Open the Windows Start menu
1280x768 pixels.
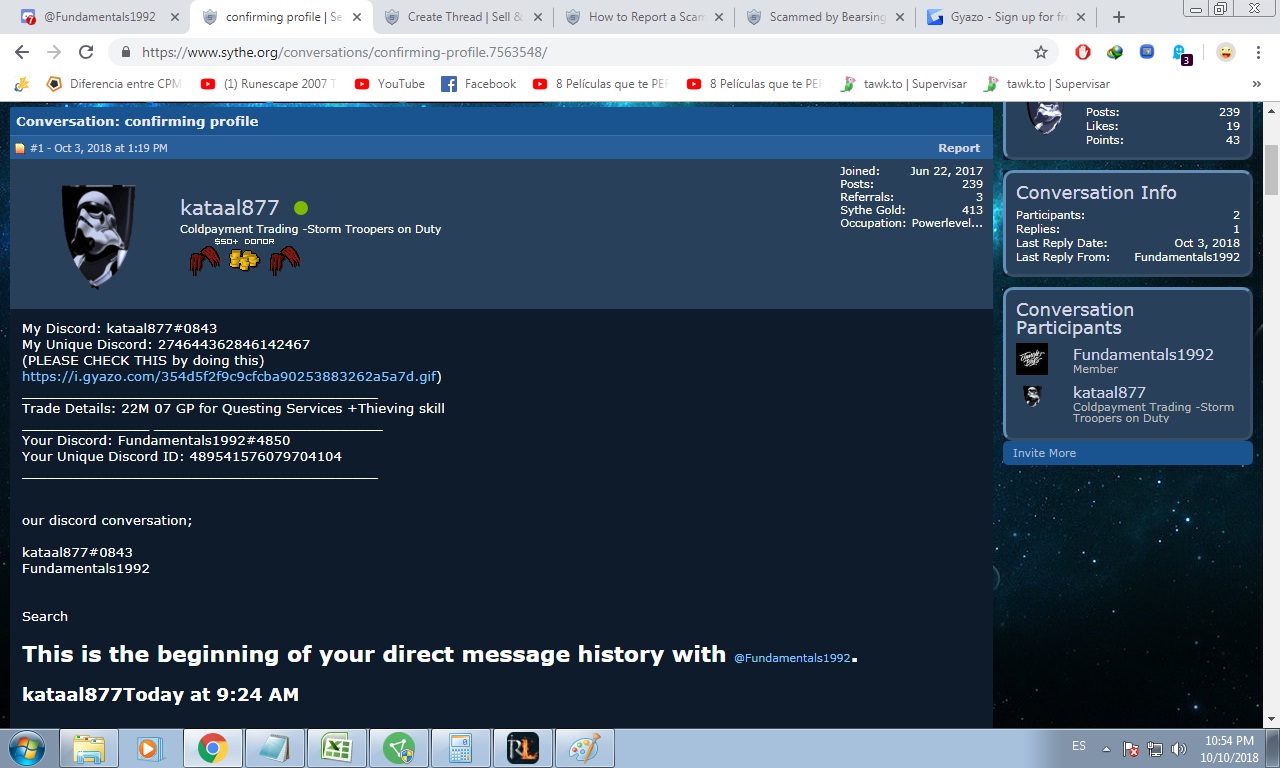click(x=27, y=748)
